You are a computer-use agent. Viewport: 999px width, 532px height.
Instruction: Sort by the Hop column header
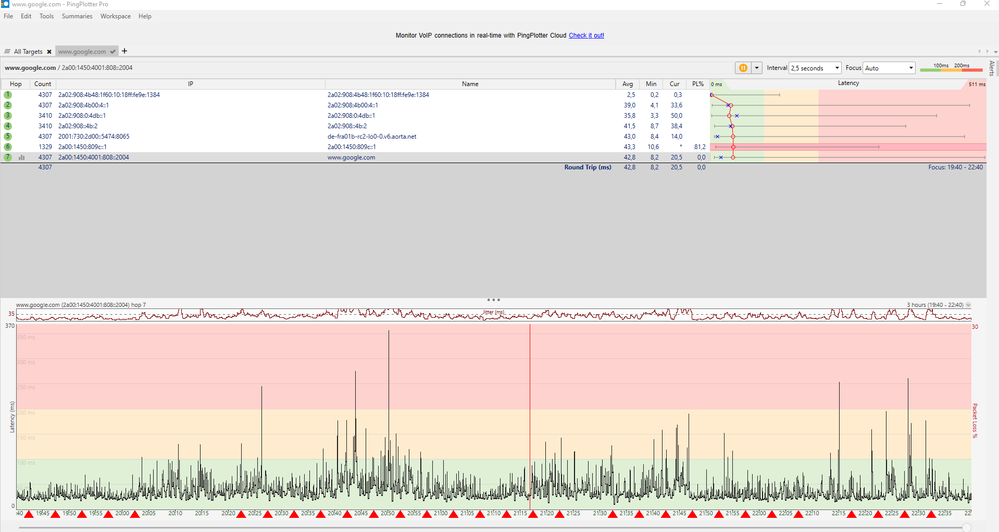coord(15,84)
